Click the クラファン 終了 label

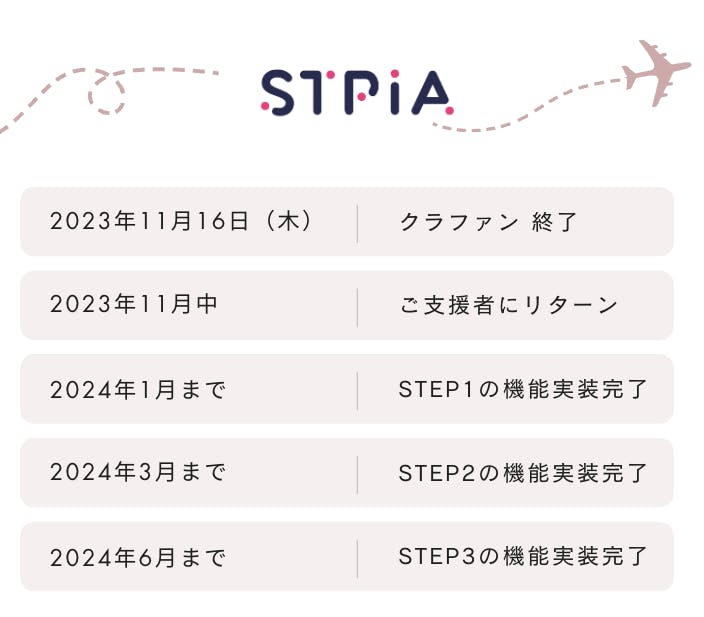[489, 222]
